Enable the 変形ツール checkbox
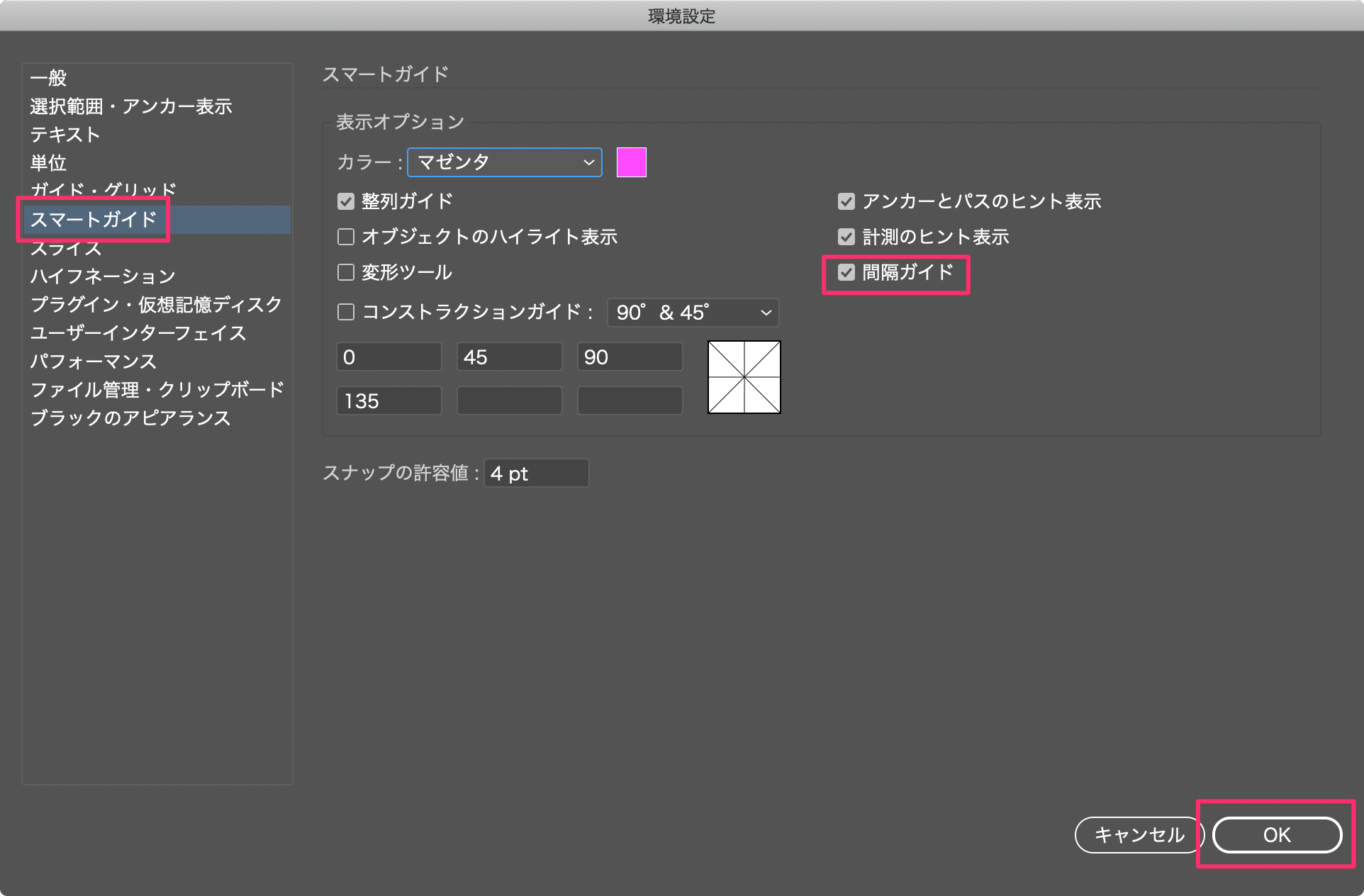The image size is (1364, 896). 346,272
